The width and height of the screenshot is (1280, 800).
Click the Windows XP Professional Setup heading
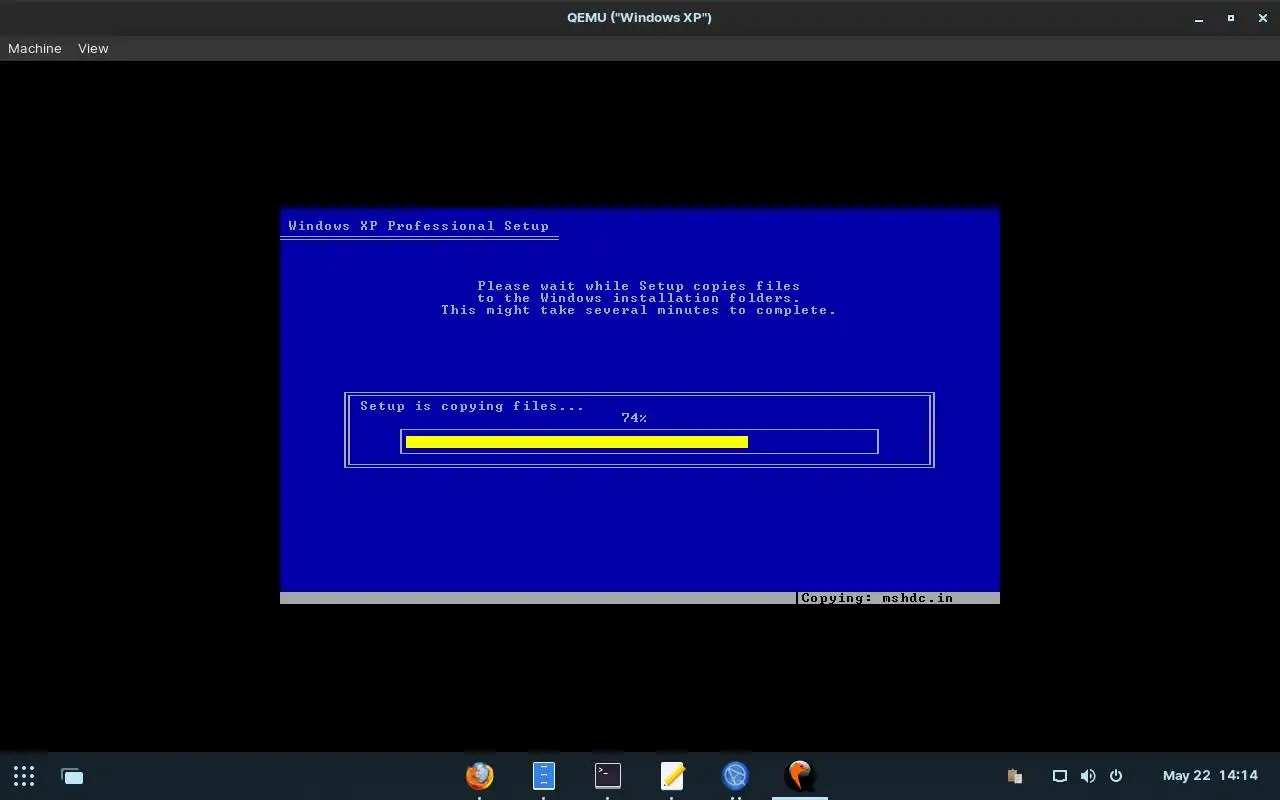pos(419,226)
